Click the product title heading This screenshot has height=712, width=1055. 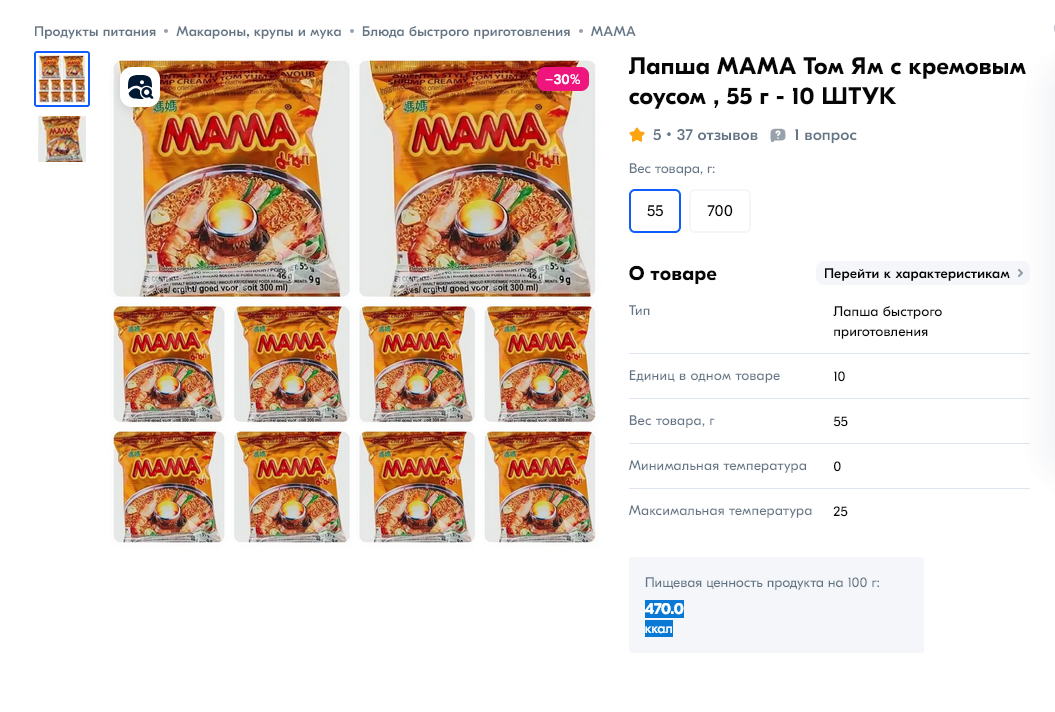[827, 81]
